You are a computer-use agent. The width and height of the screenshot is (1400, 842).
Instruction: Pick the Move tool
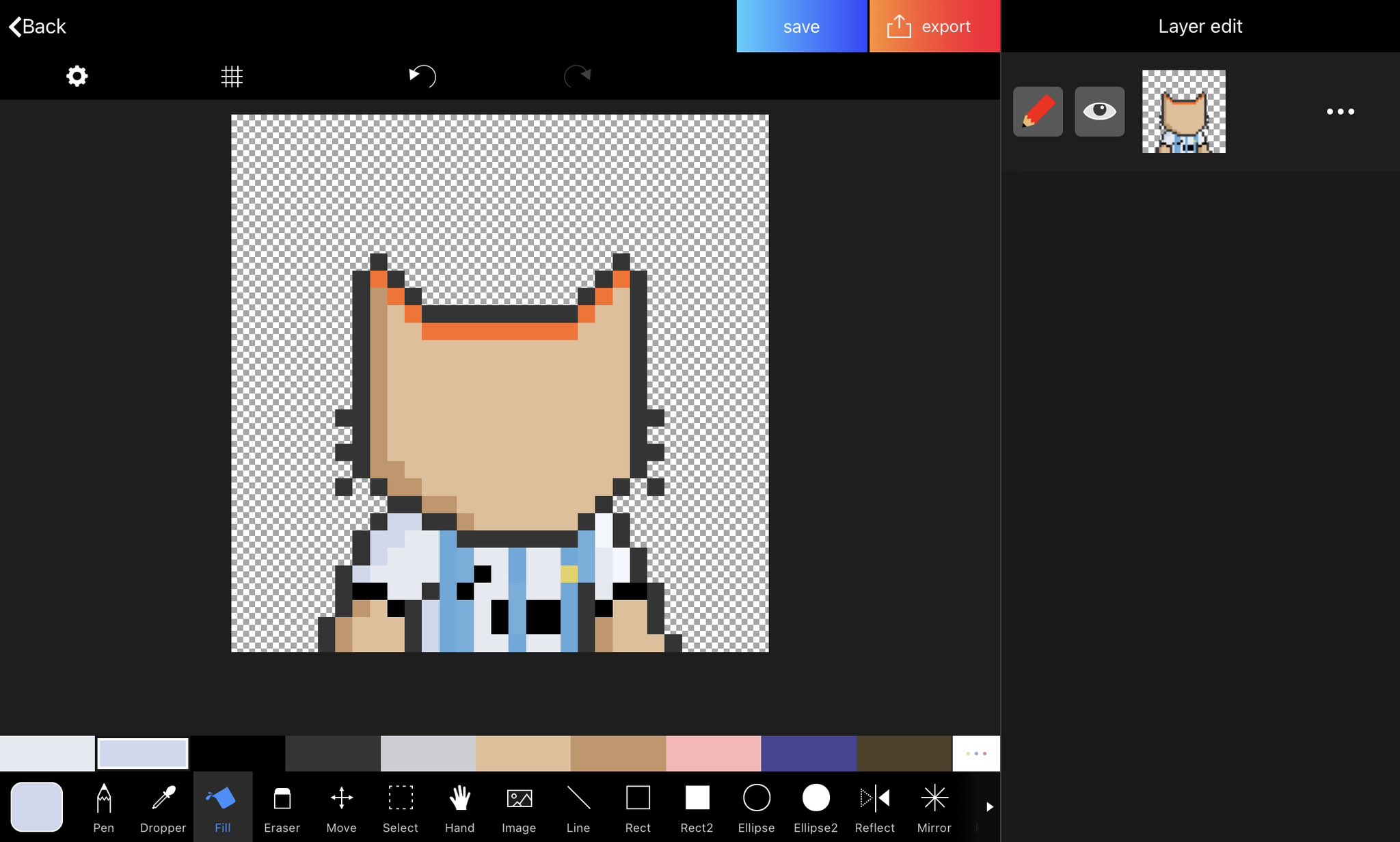tap(341, 806)
